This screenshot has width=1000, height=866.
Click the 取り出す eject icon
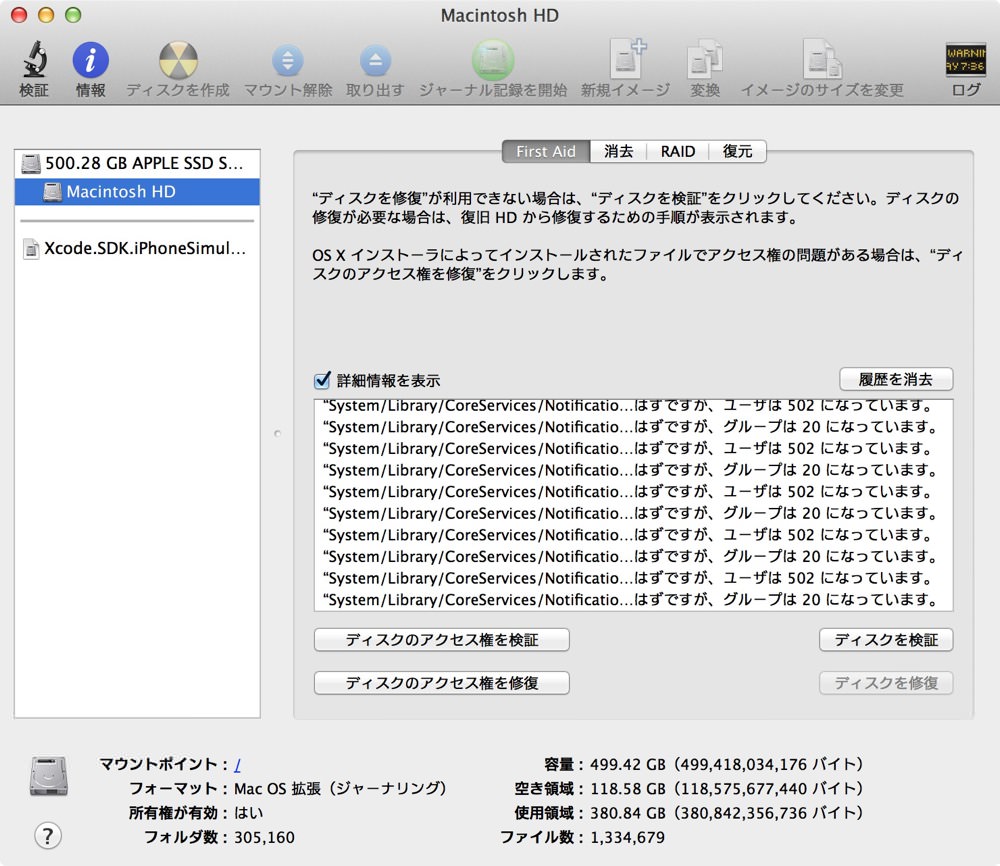pos(376,61)
